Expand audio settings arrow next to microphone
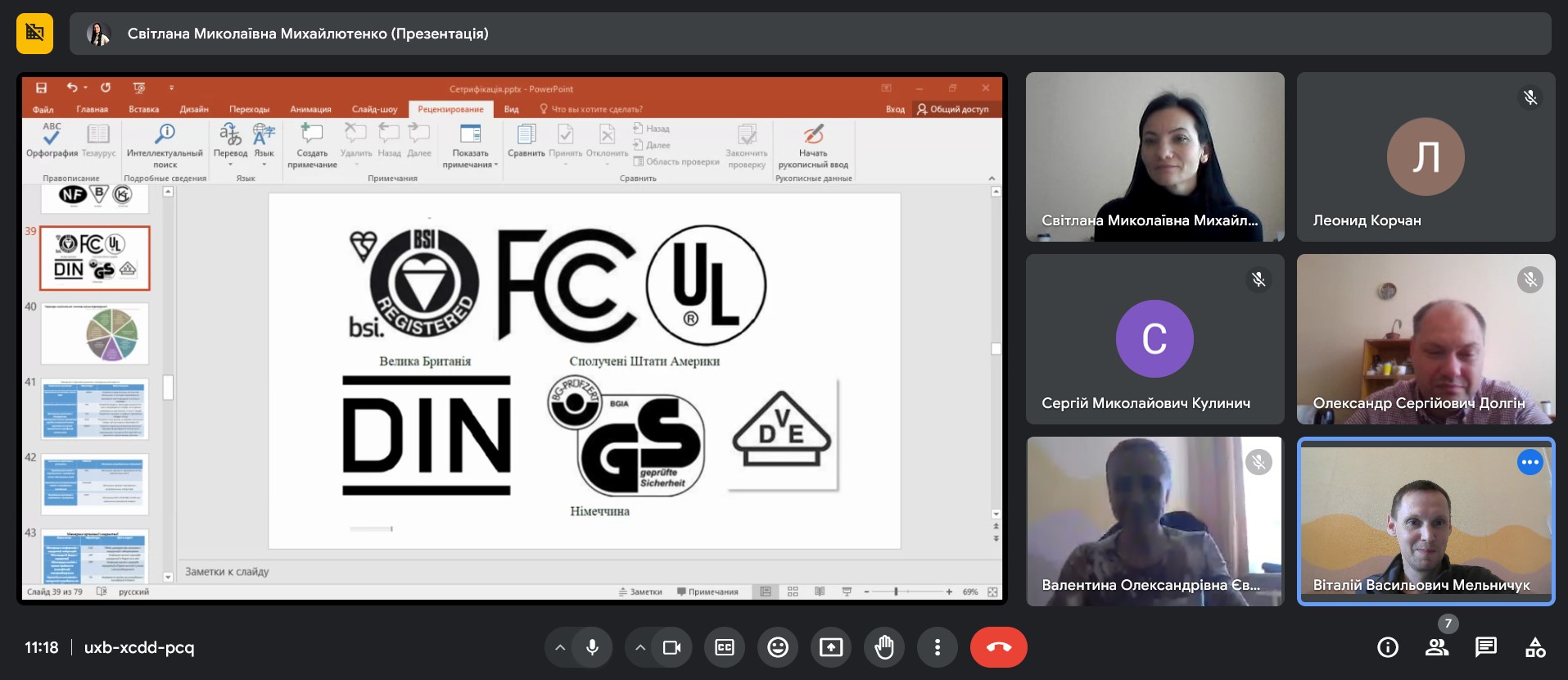This screenshot has height=680, width=1568. pos(560,647)
